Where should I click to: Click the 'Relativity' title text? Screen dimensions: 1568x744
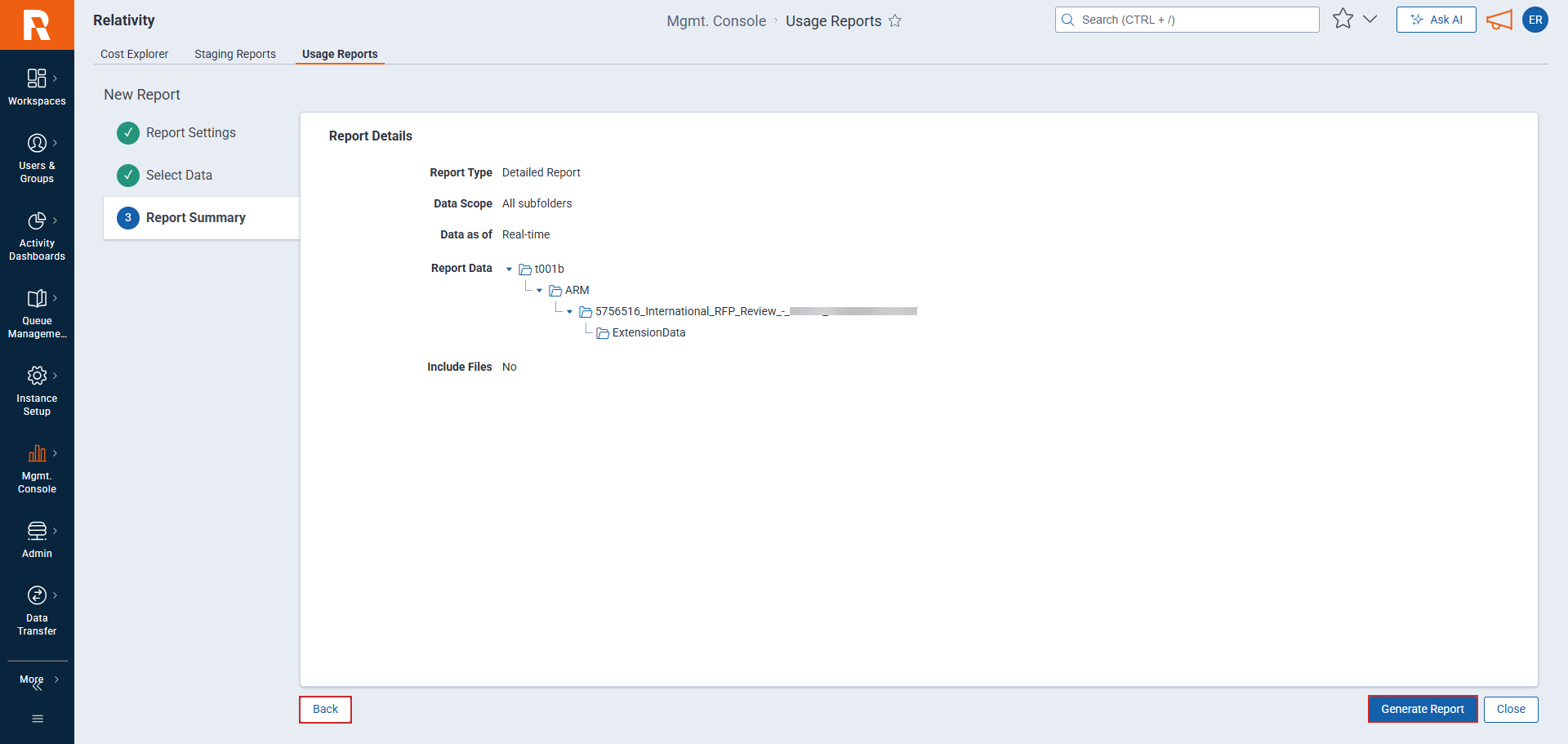tap(124, 20)
